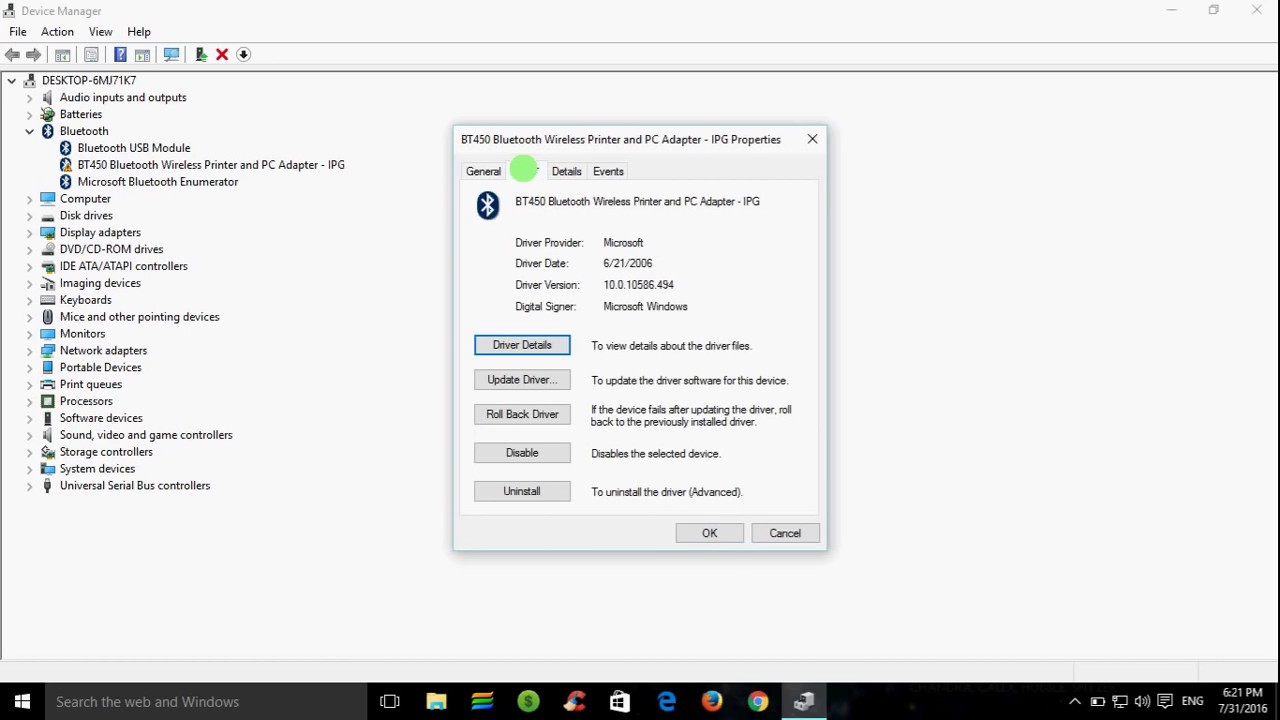Click the Roll Back Driver button
The width and height of the screenshot is (1280, 720).
[x=522, y=414]
